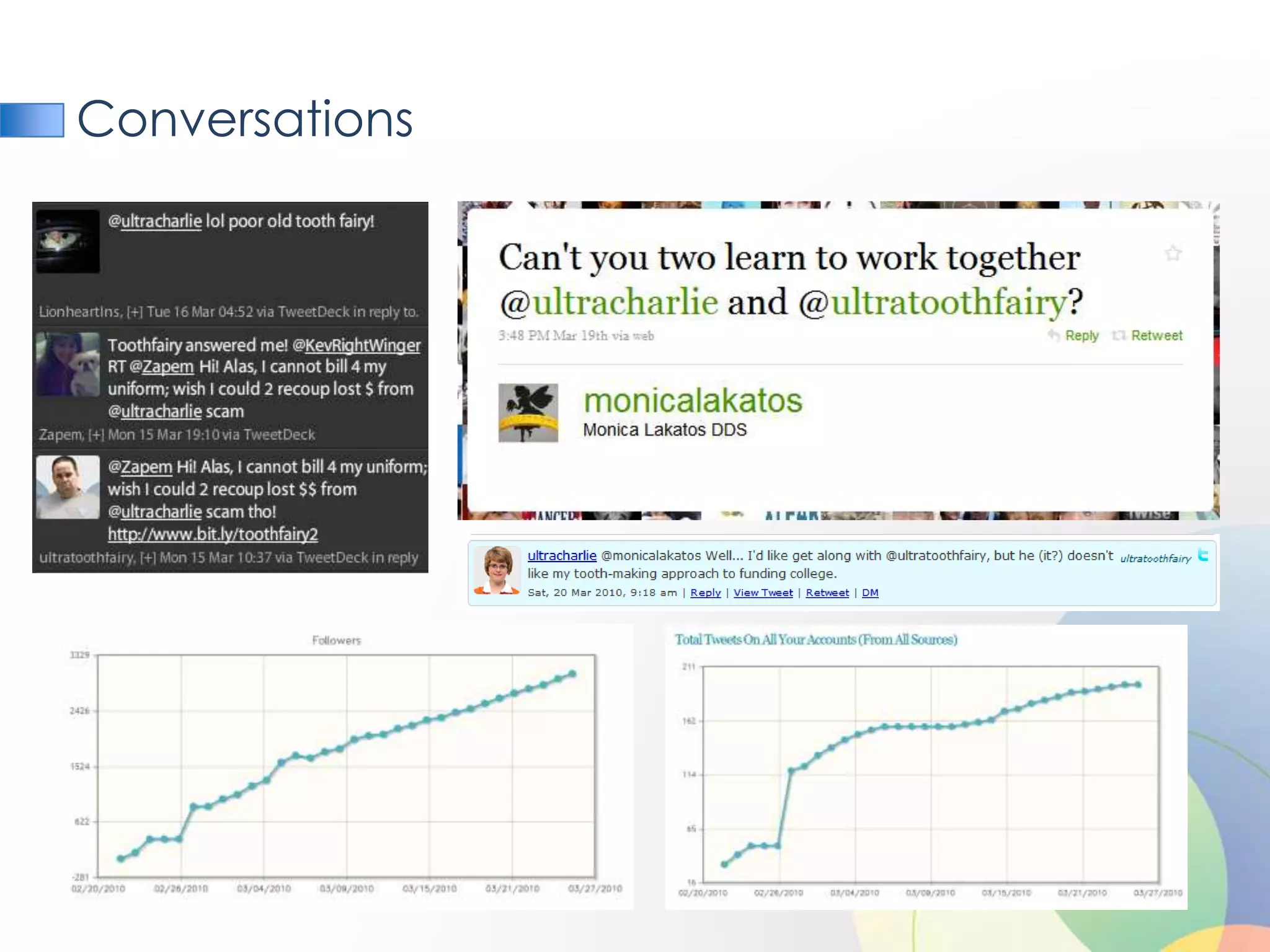Click the Total Tweets chart title
This screenshot has height=952, width=1270.
click(815, 639)
